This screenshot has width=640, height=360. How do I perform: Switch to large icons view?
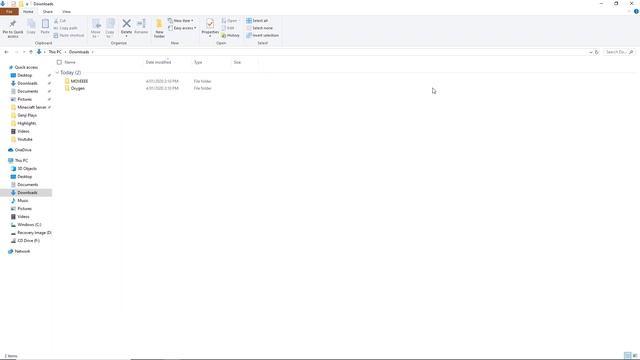click(635, 356)
